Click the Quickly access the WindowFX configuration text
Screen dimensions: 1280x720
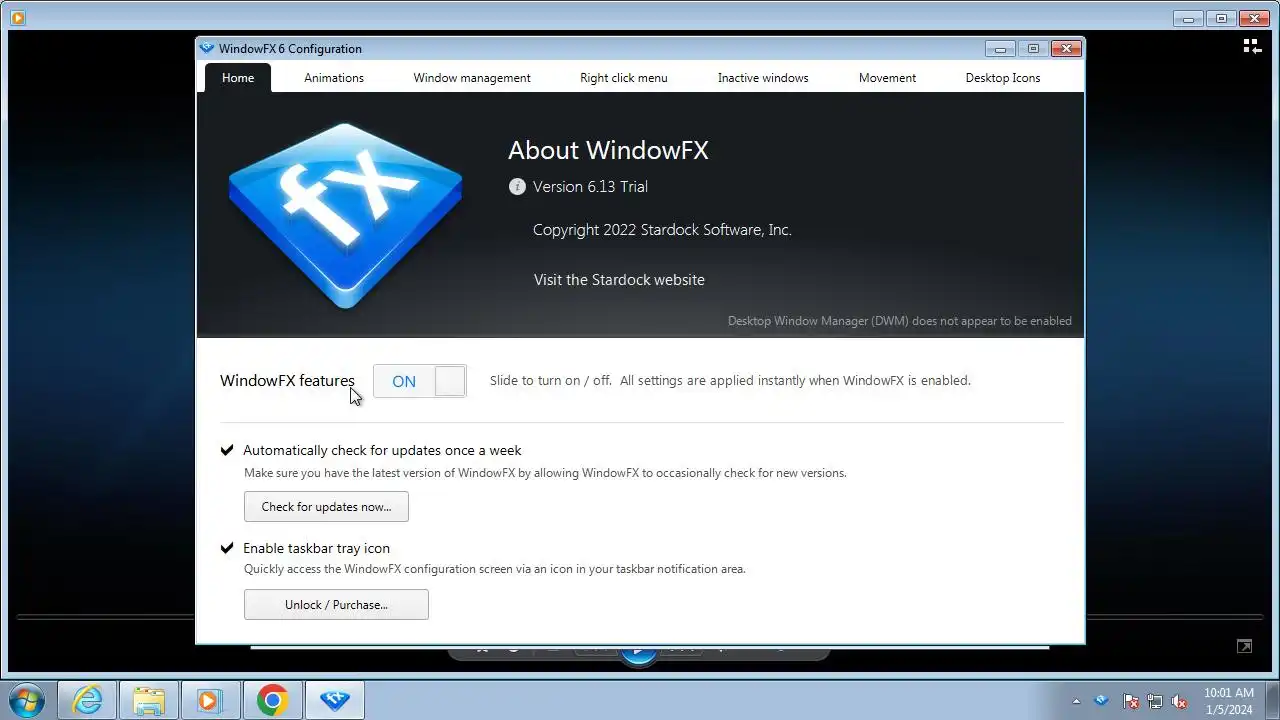click(495, 570)
